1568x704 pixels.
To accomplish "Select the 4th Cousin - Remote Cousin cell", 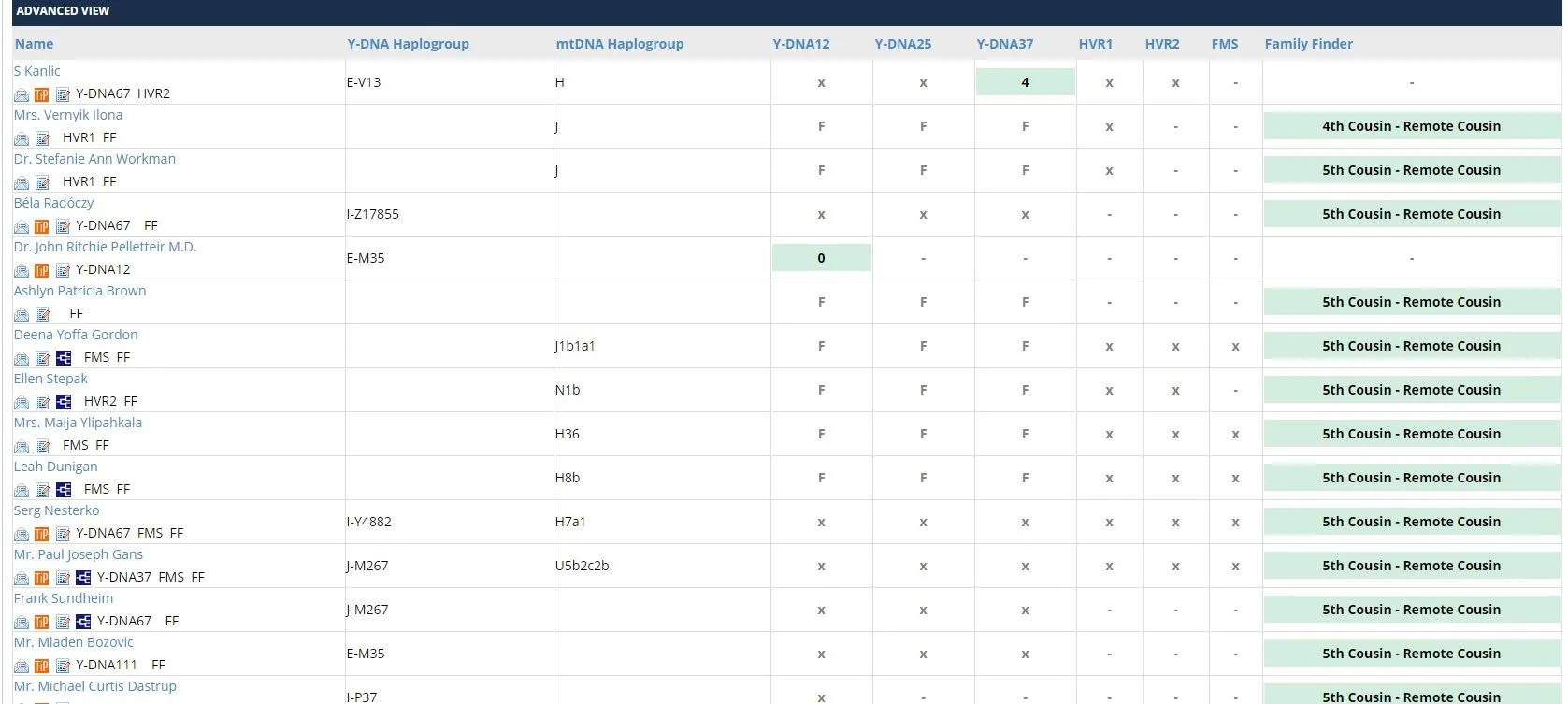I will [x=1411, y=126].
